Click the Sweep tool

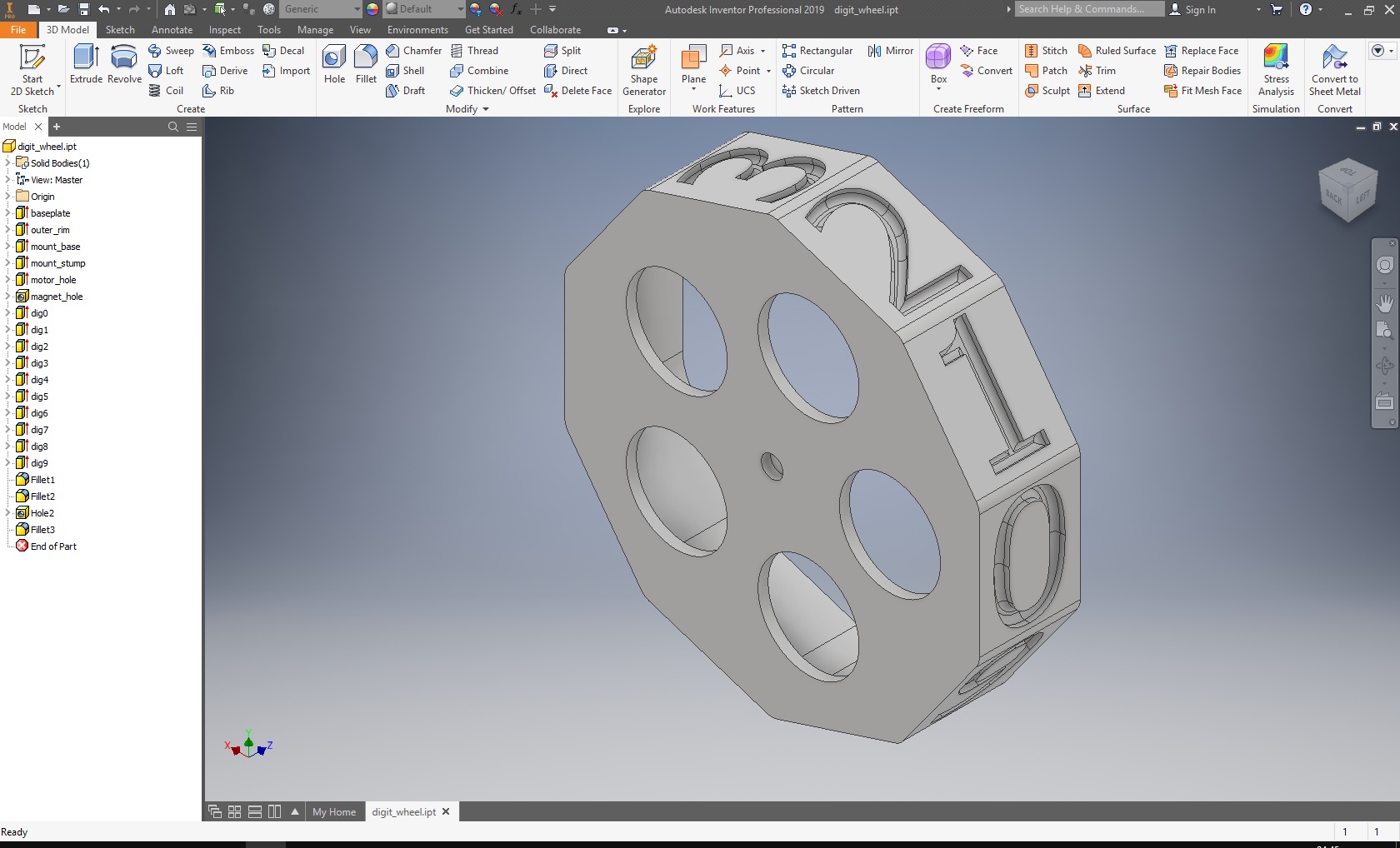171,51
